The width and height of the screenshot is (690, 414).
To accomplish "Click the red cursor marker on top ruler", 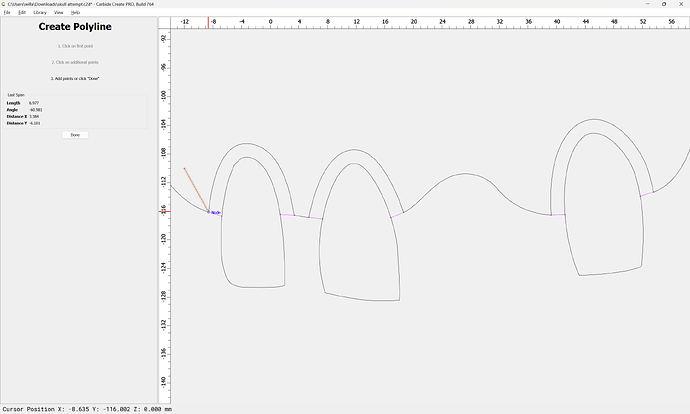I will [208, 21].
